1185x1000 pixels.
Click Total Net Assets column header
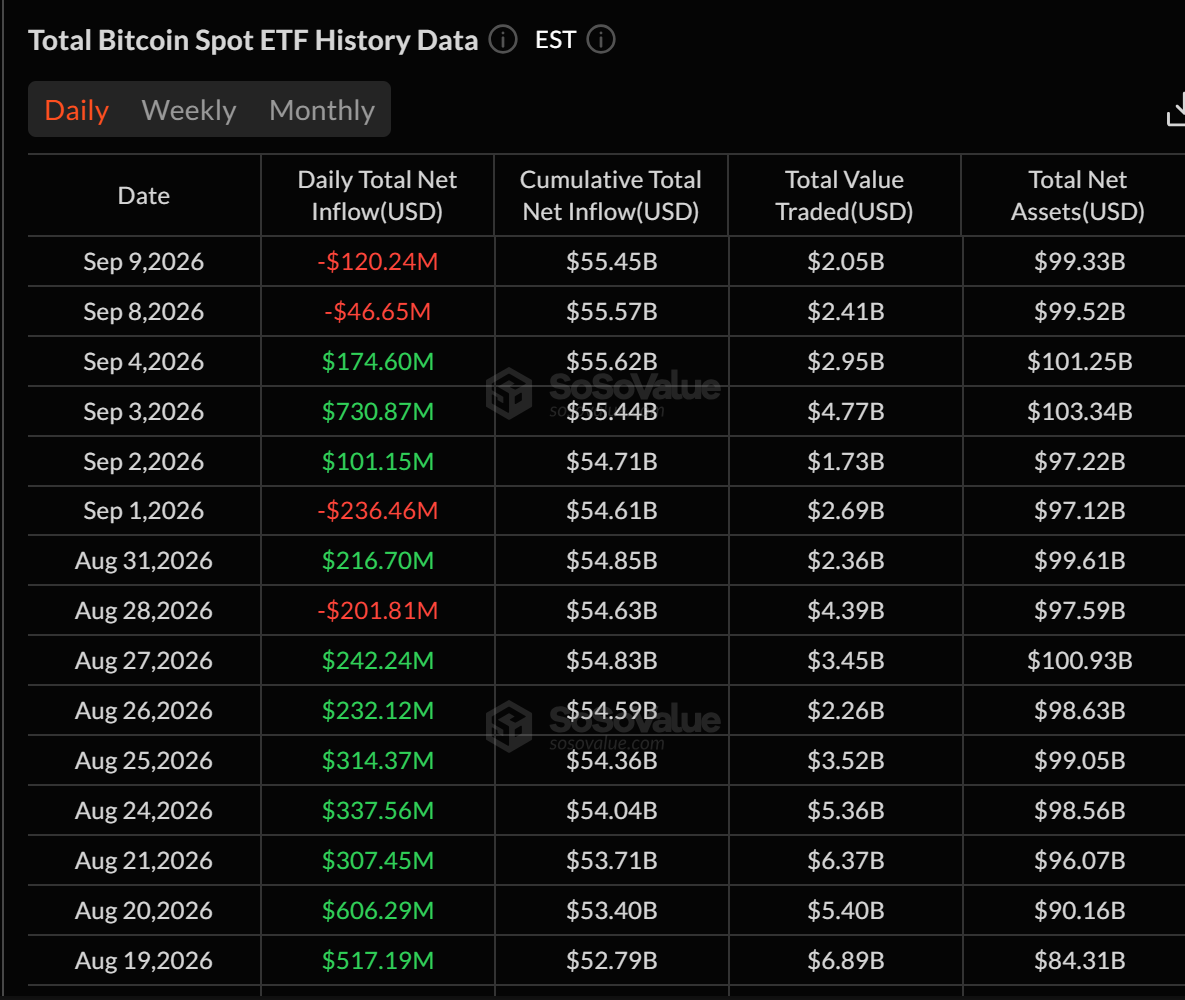point(1078,196)
